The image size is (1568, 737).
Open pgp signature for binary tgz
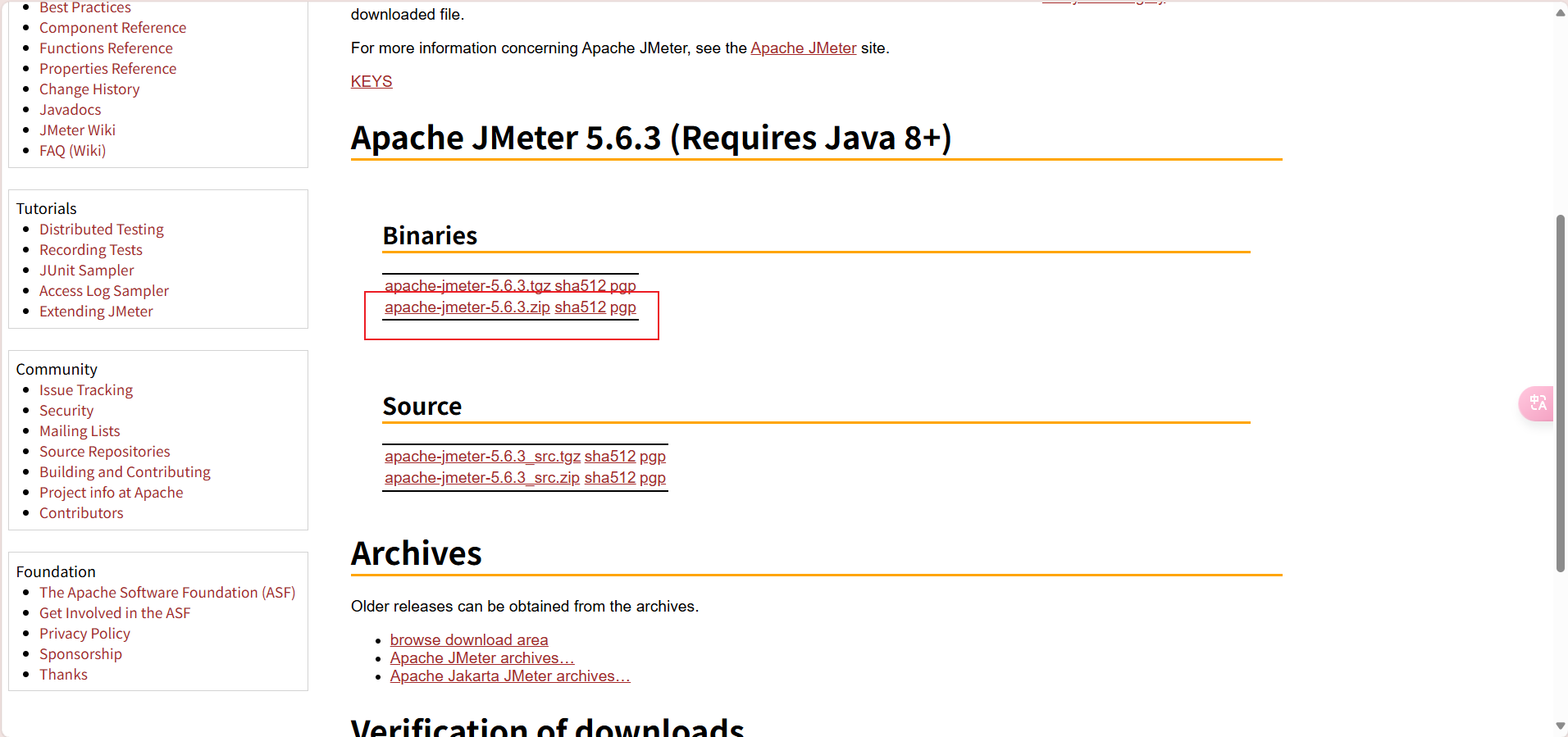[623, 286]
